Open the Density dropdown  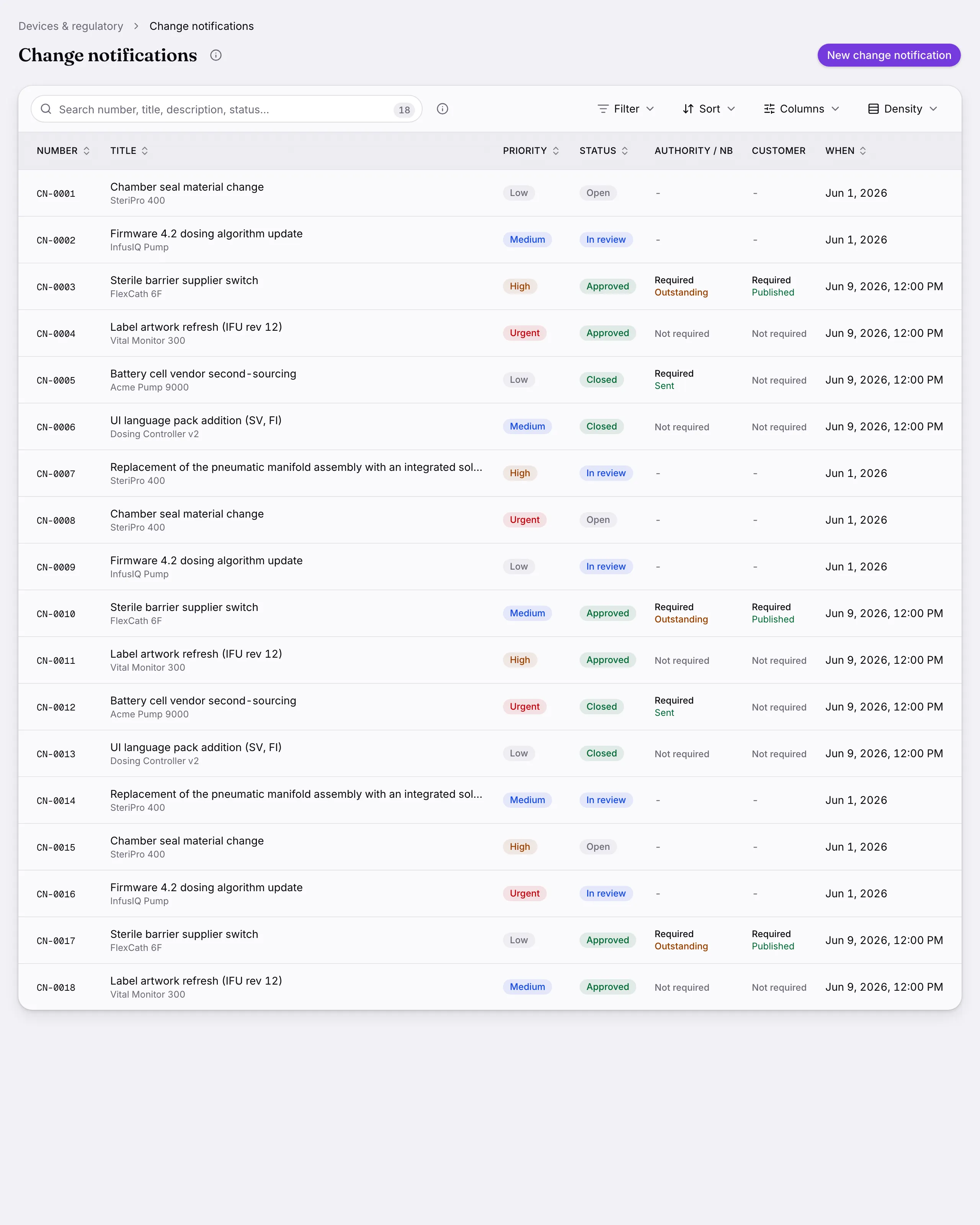(x=903, y=109)
